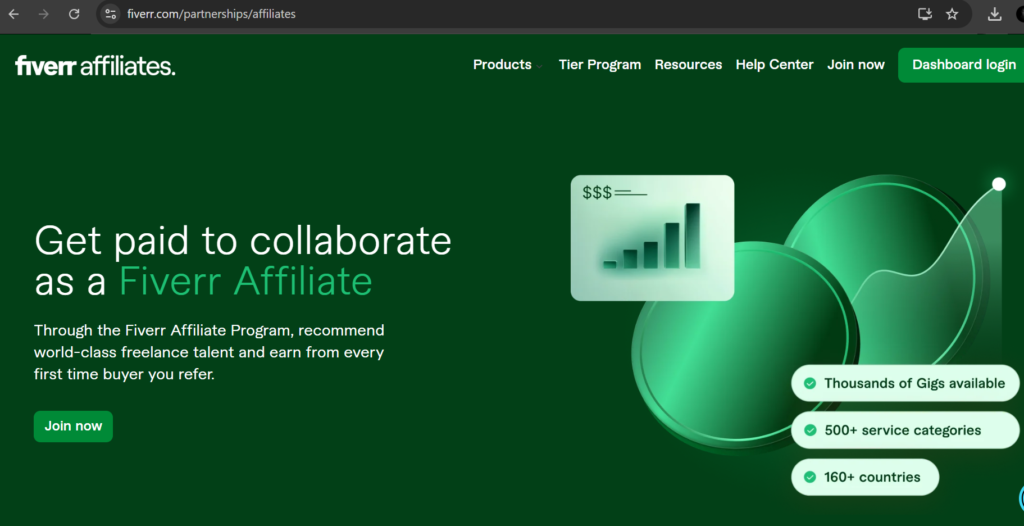This screenshot has width=1024, height=526.
Task: Click the Dashboard login button
Action: (x=961, y=65)
